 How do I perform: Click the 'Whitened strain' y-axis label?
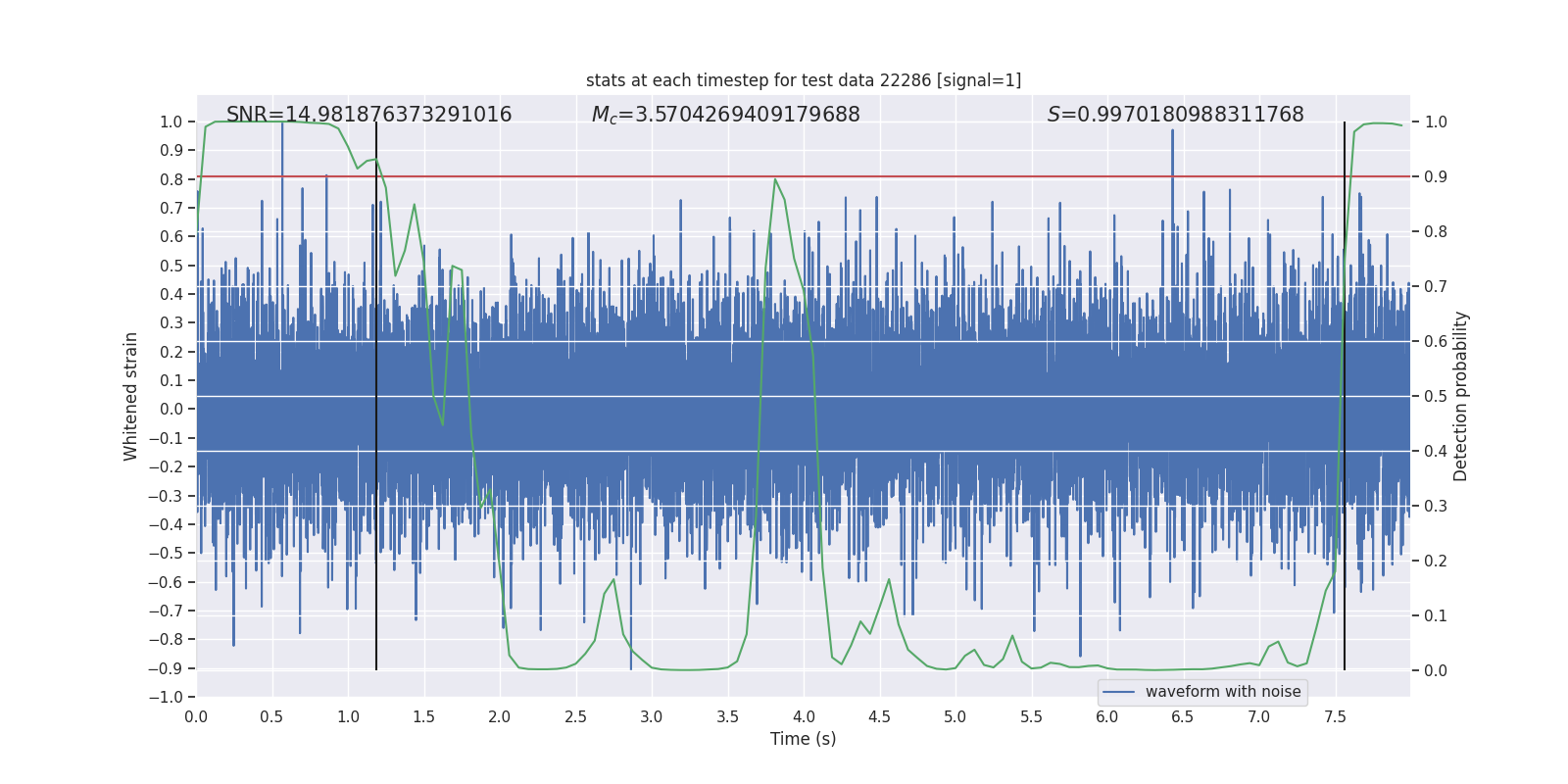tap(130, 396)
